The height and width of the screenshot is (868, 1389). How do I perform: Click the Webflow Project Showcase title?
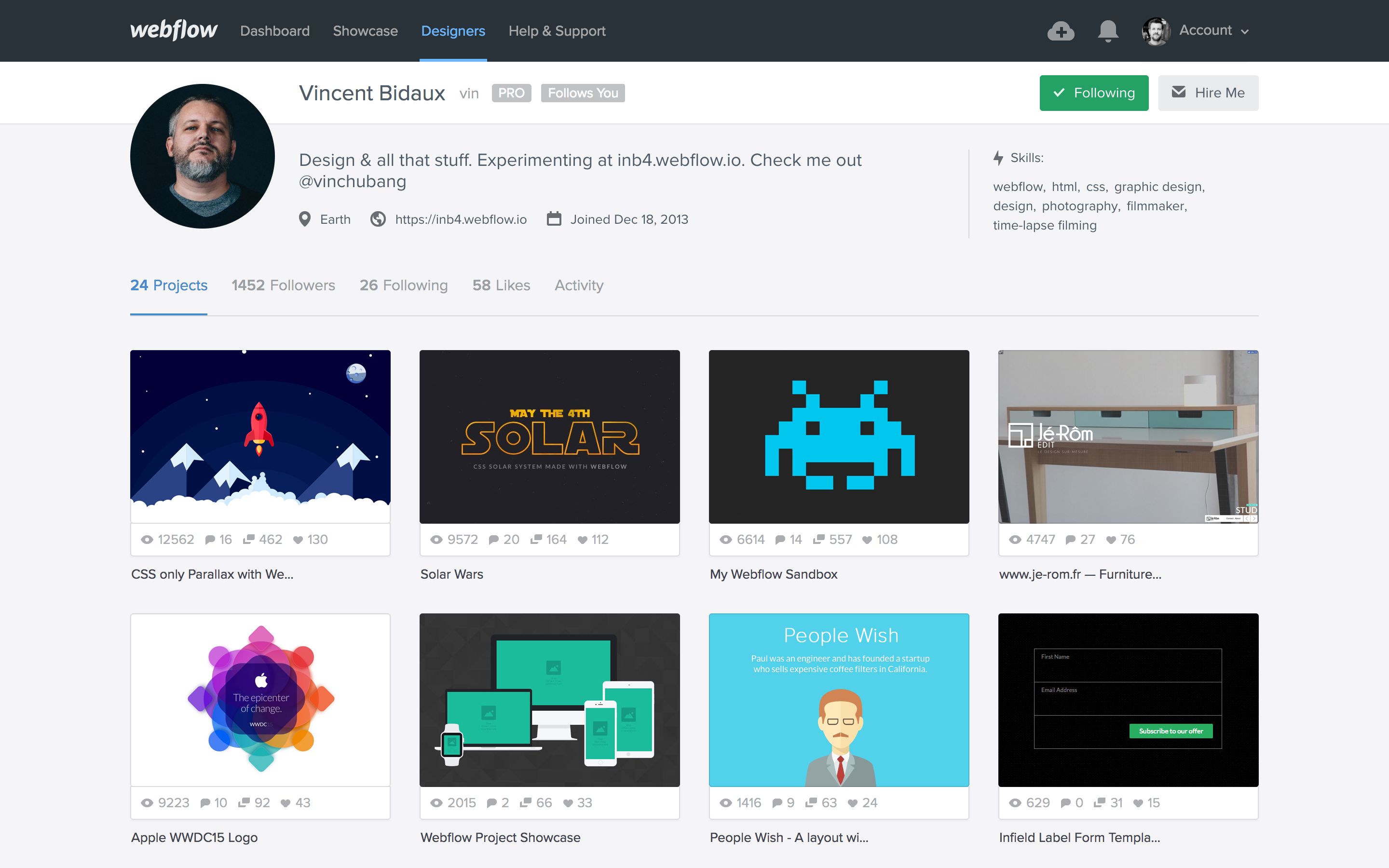(x=500, y=838)
